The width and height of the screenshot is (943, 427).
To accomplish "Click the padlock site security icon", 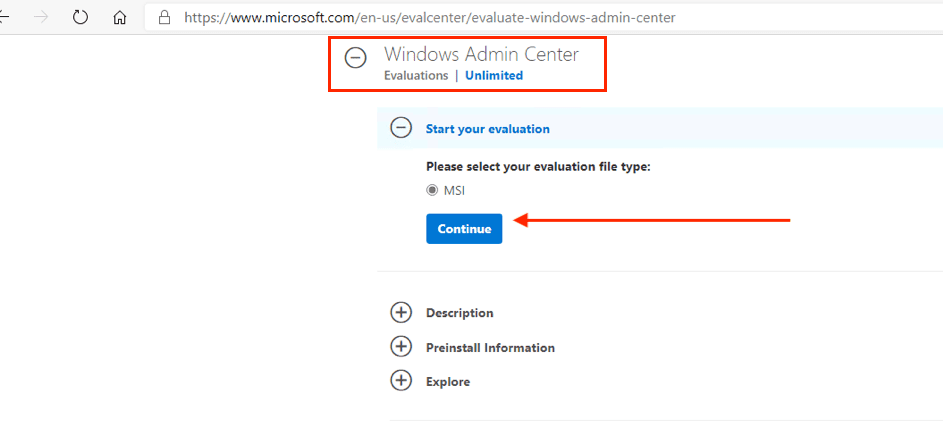I will click(x=164, y=17).
